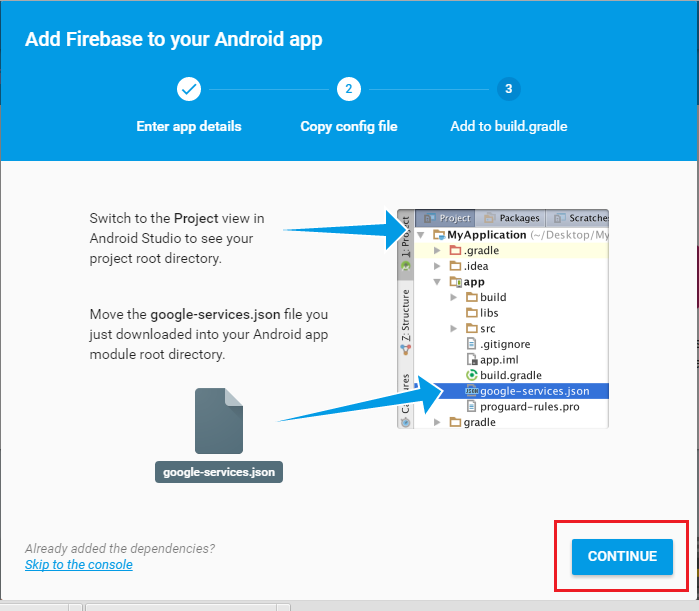Image resolution: width=699 pixels, height=611 pixels.
Task: Expand the src folder arrow
Action: (x=453, y=328)
